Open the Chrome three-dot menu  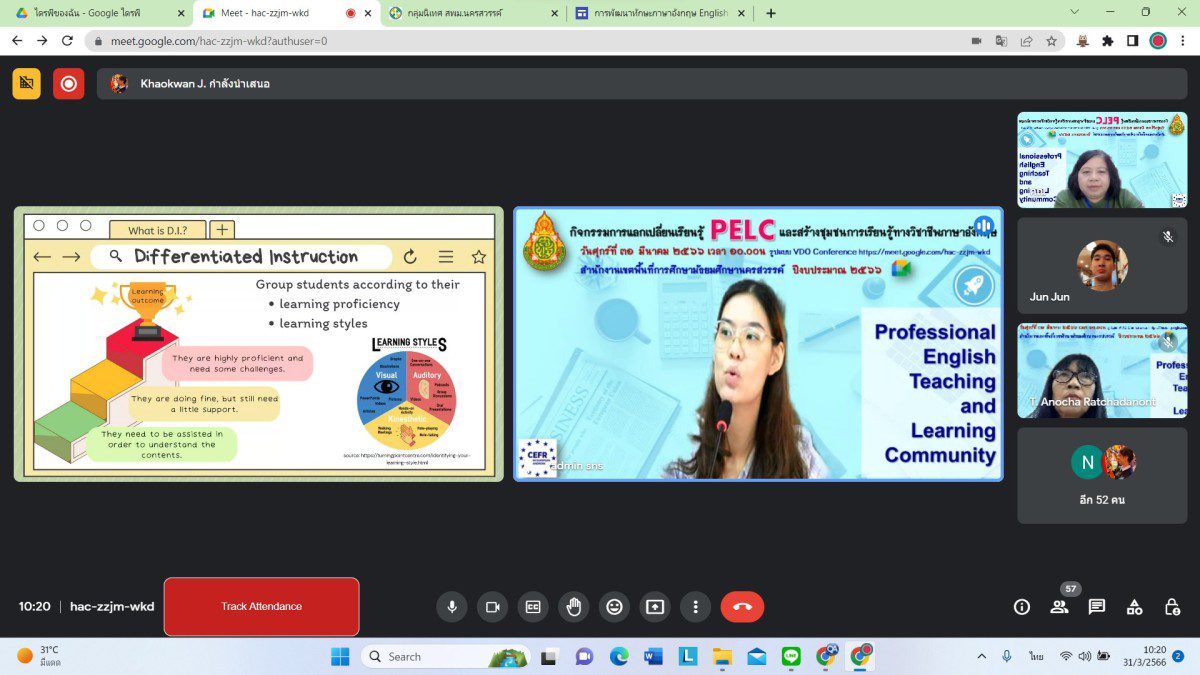[1183, 41]
